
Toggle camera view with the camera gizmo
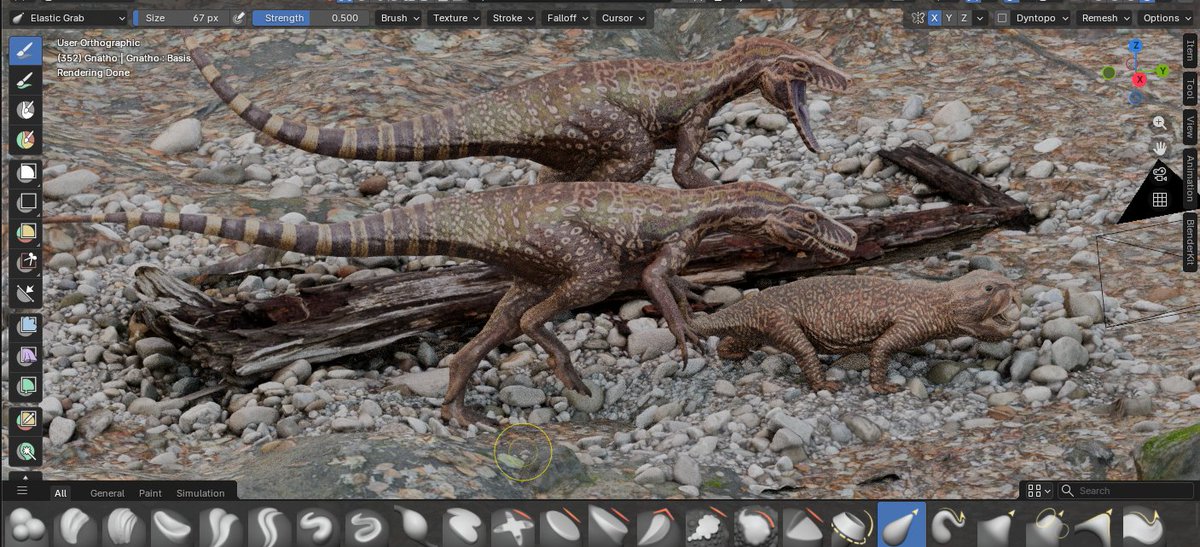(x=1159, y=173)
